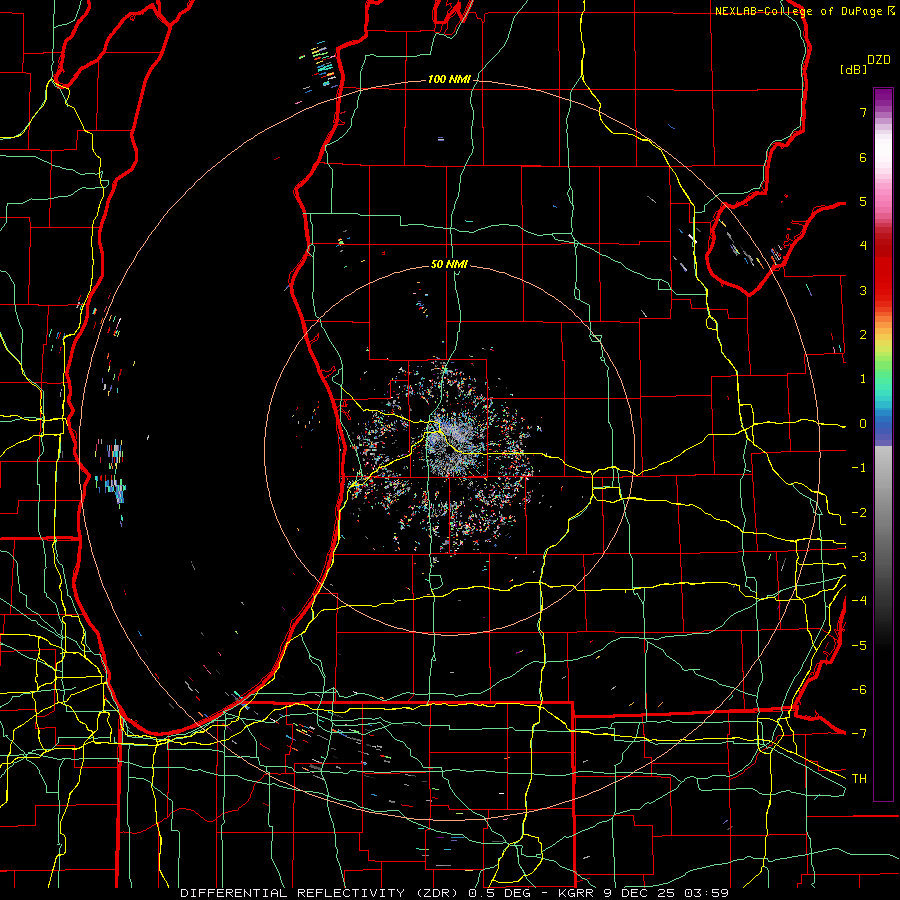Click the 50 NMI range ring label
Viewport: 900px width, 900px height.
449,264
